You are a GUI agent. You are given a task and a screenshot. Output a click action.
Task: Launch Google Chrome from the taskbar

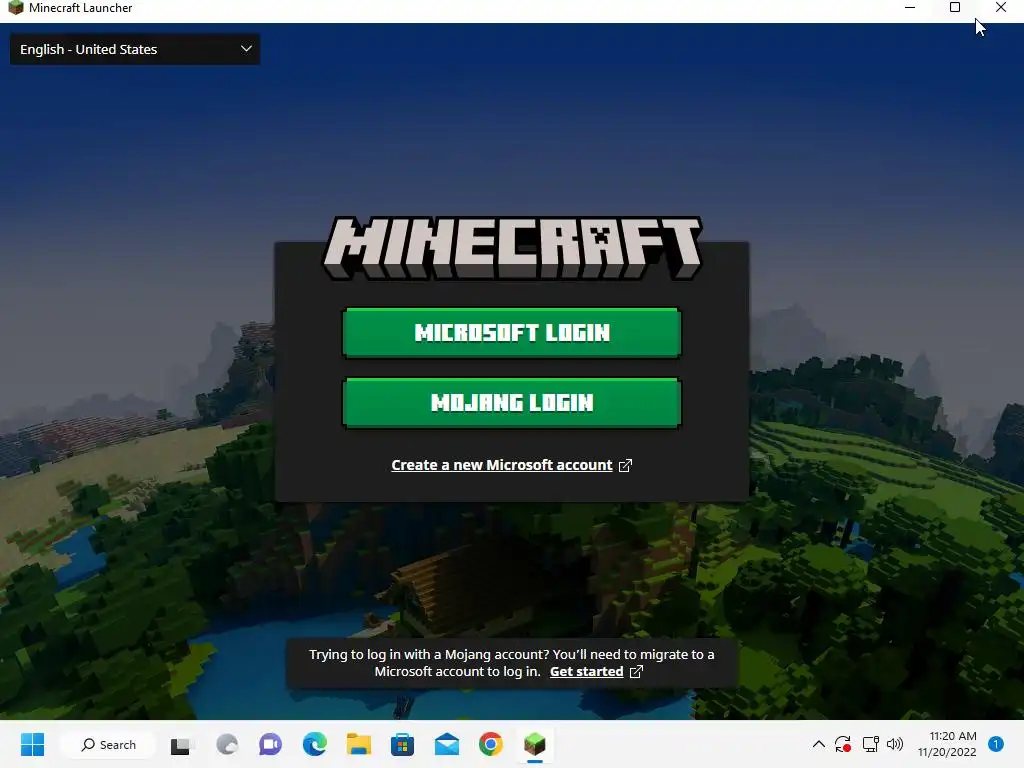(490, 744)
